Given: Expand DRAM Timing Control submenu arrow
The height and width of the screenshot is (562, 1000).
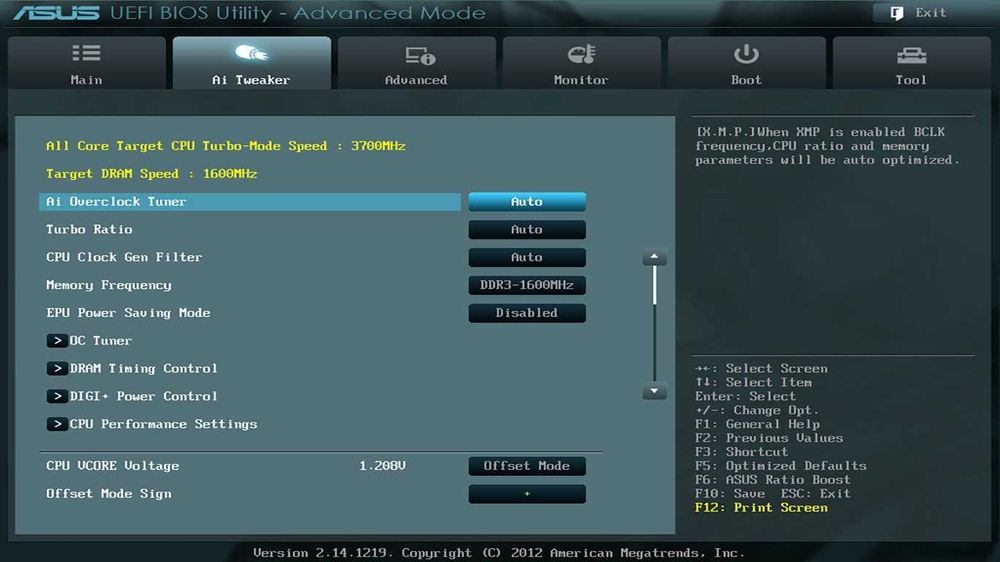Looking at the screenshot, I should (x=57, y=369).
